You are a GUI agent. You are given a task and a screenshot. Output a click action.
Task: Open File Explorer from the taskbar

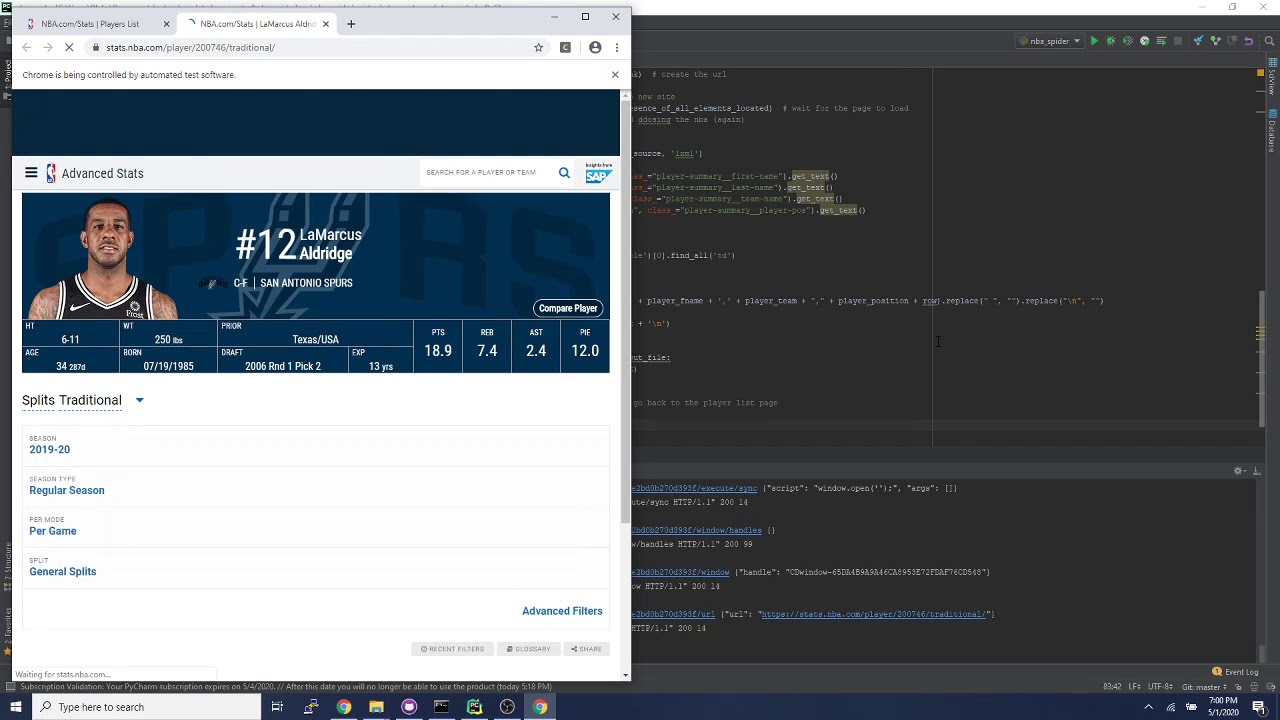[x=376, y=707]
